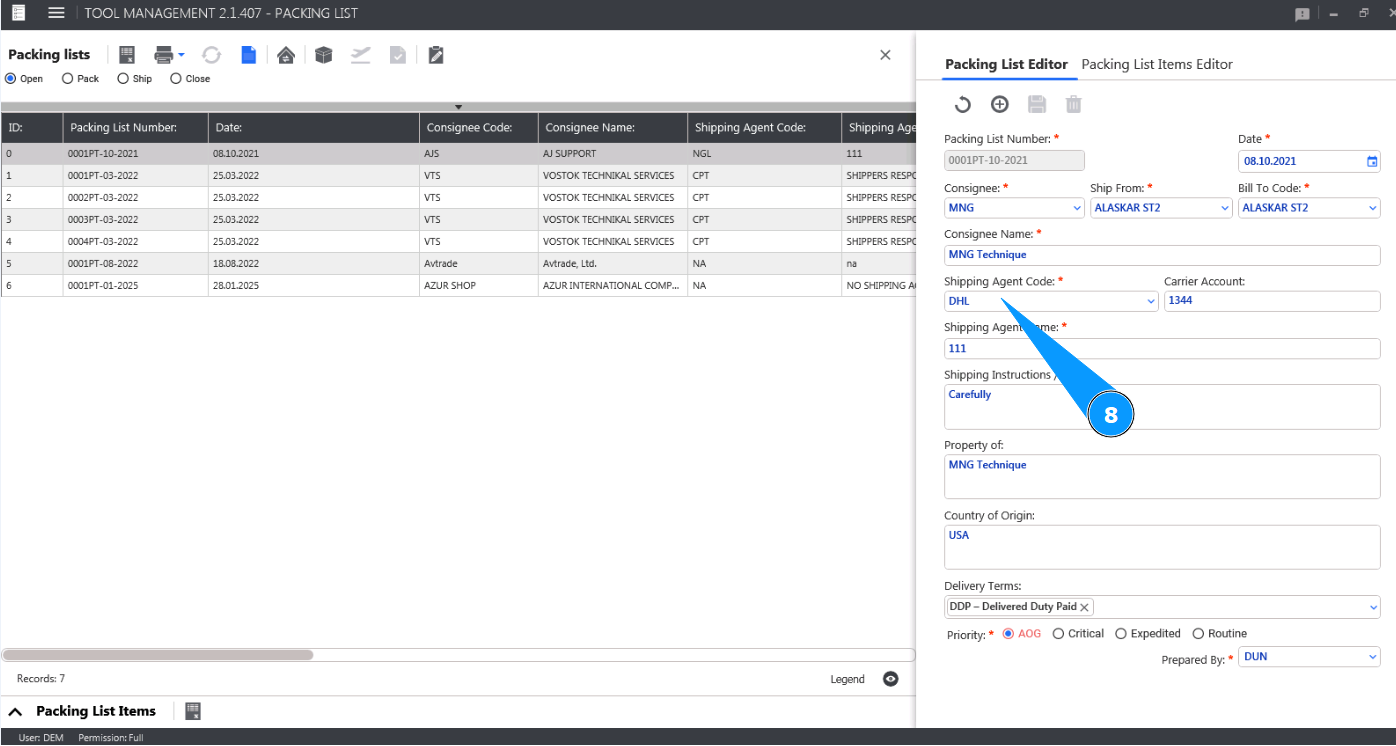Click the plus circle icon to add a record

(x=999, y=104)
